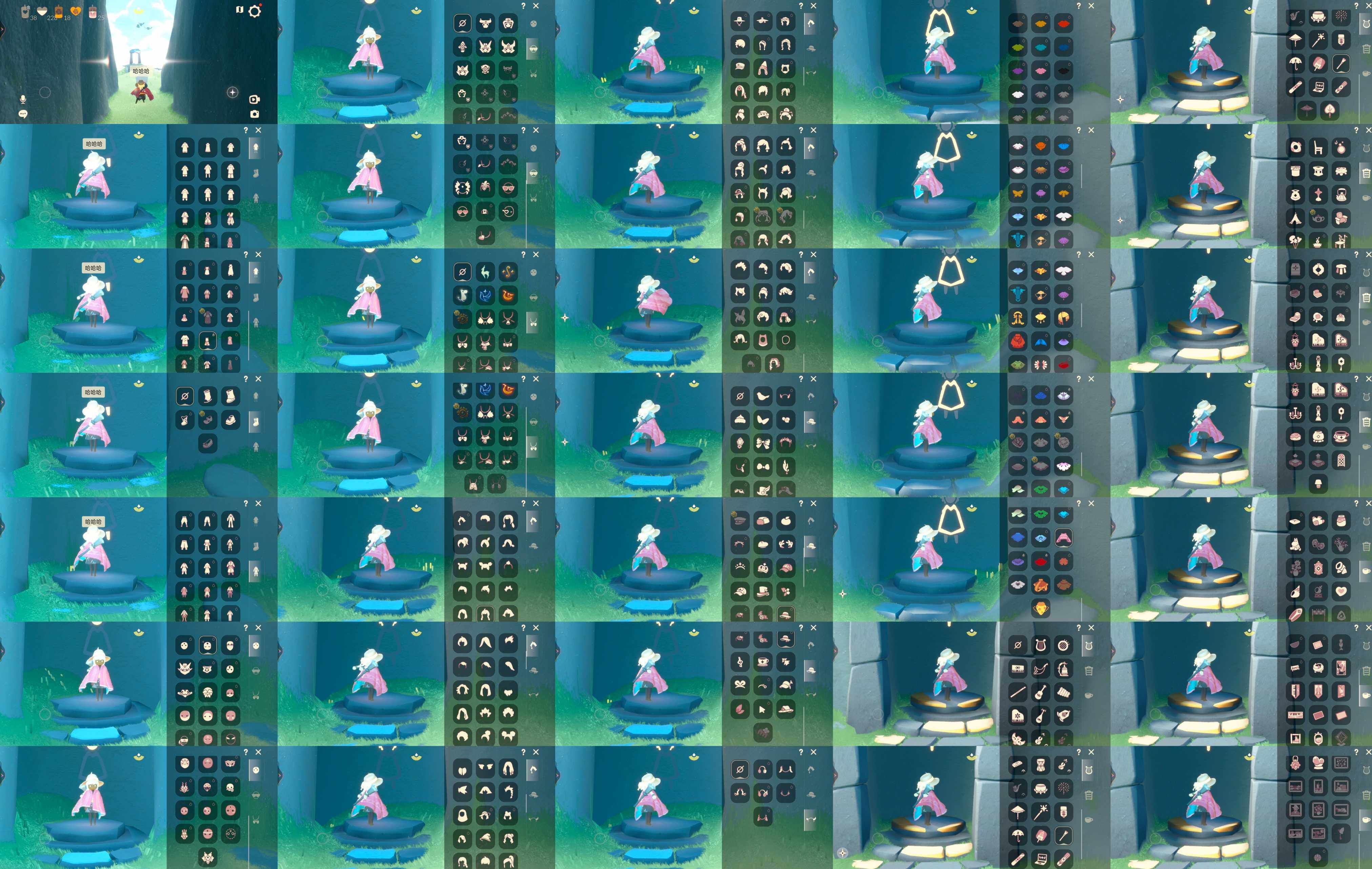
Task: Pick the winged pink headphones
Action: 762,793
